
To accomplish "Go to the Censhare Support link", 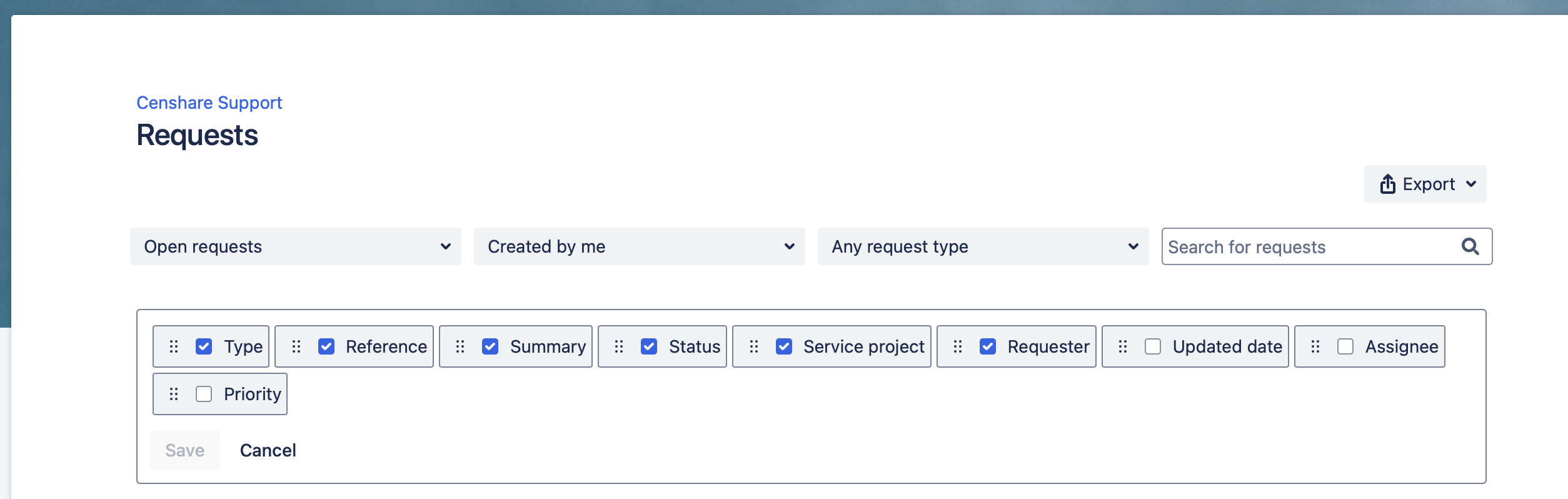I will click(x=209, y=103).
